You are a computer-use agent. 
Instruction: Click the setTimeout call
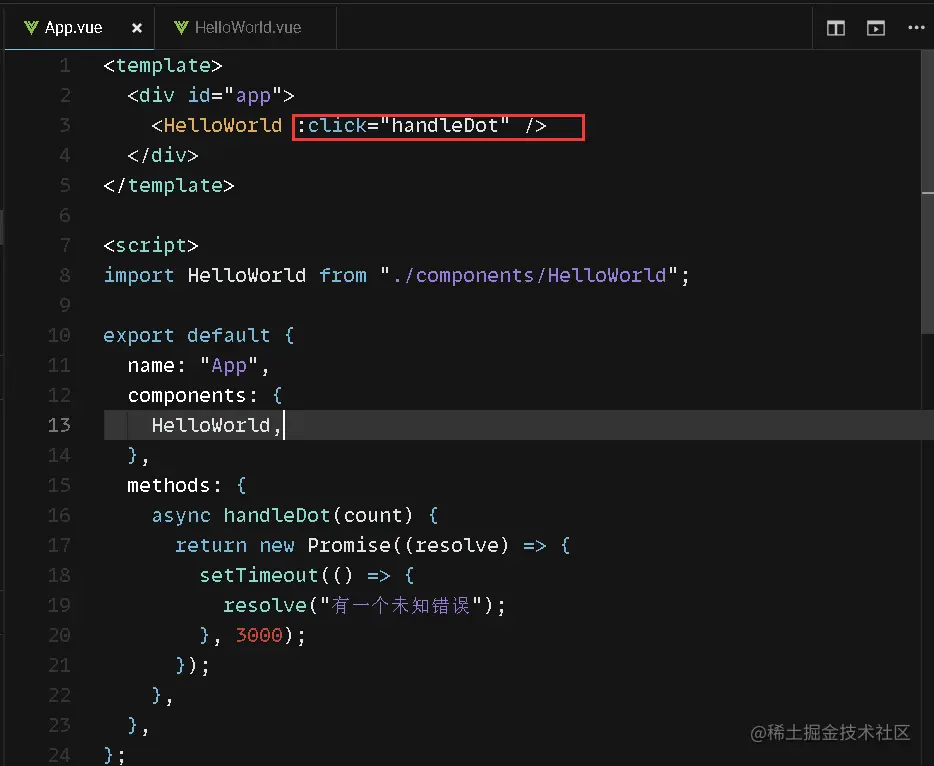pyautogui.click(x=259, y=575)
